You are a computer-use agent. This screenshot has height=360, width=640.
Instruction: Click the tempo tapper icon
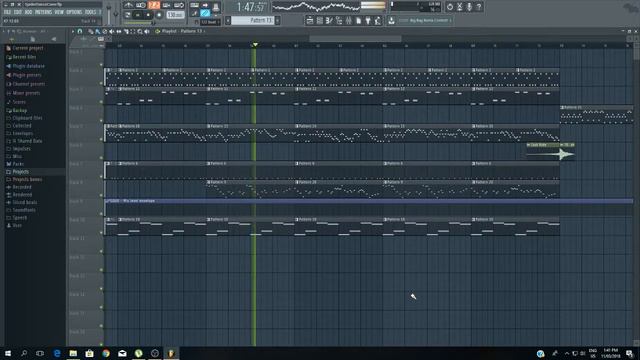click(x=378, y=20)
